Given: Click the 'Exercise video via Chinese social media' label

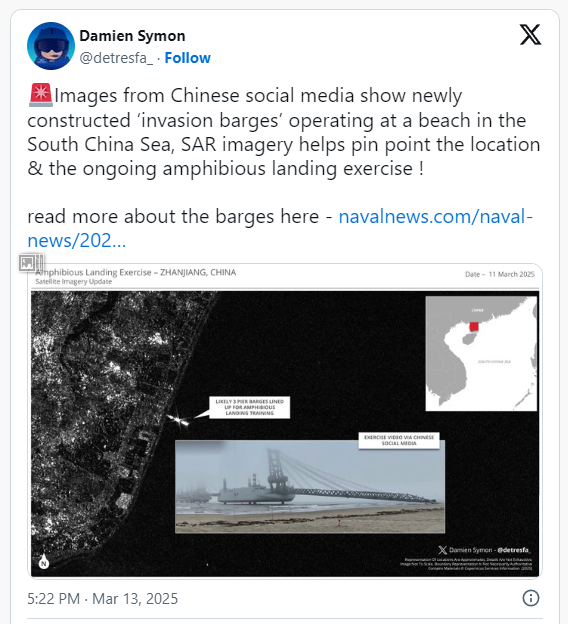Looking at the screenshot, I should 399,440.
